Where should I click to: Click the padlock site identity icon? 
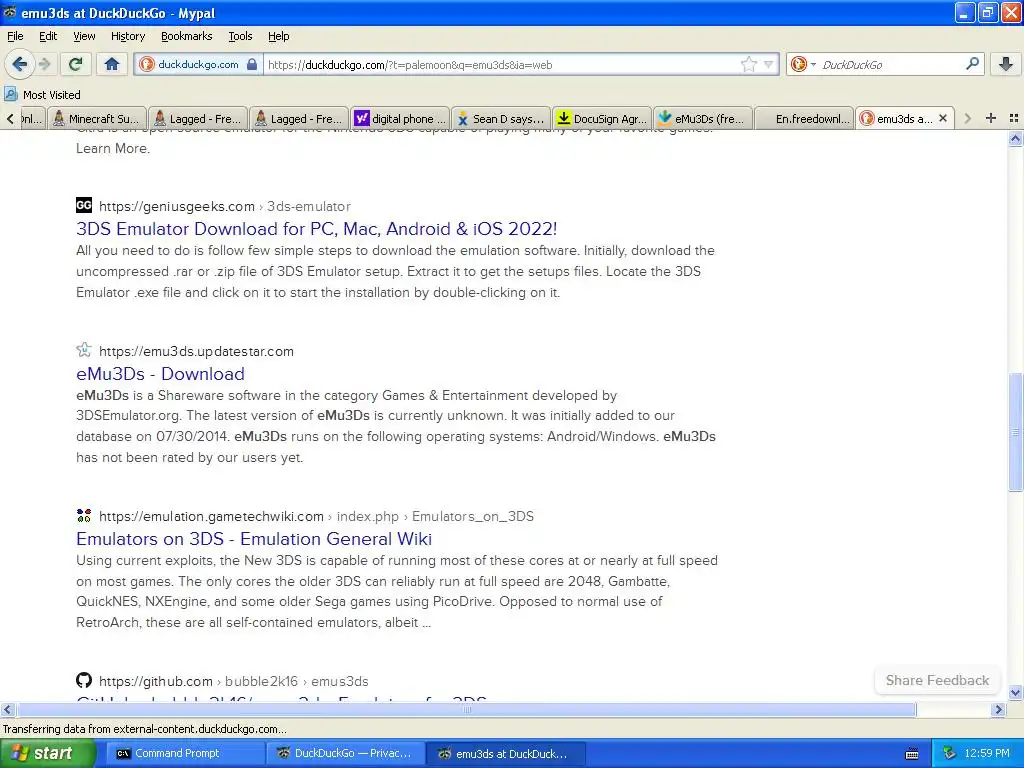click(252, 64)
